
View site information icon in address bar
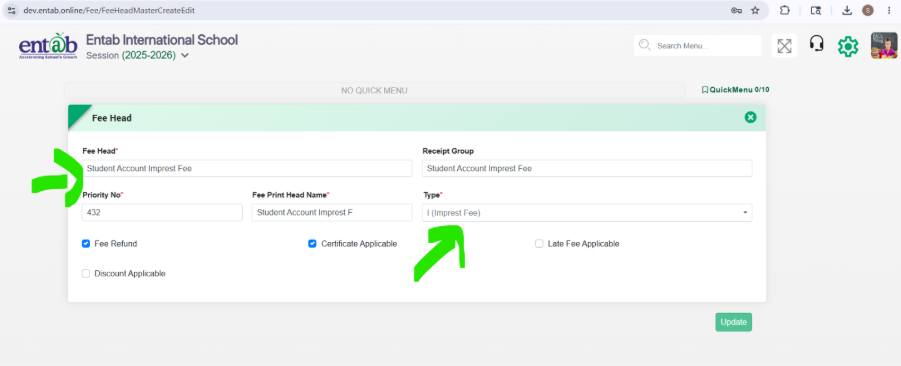(x=11, y=10)
